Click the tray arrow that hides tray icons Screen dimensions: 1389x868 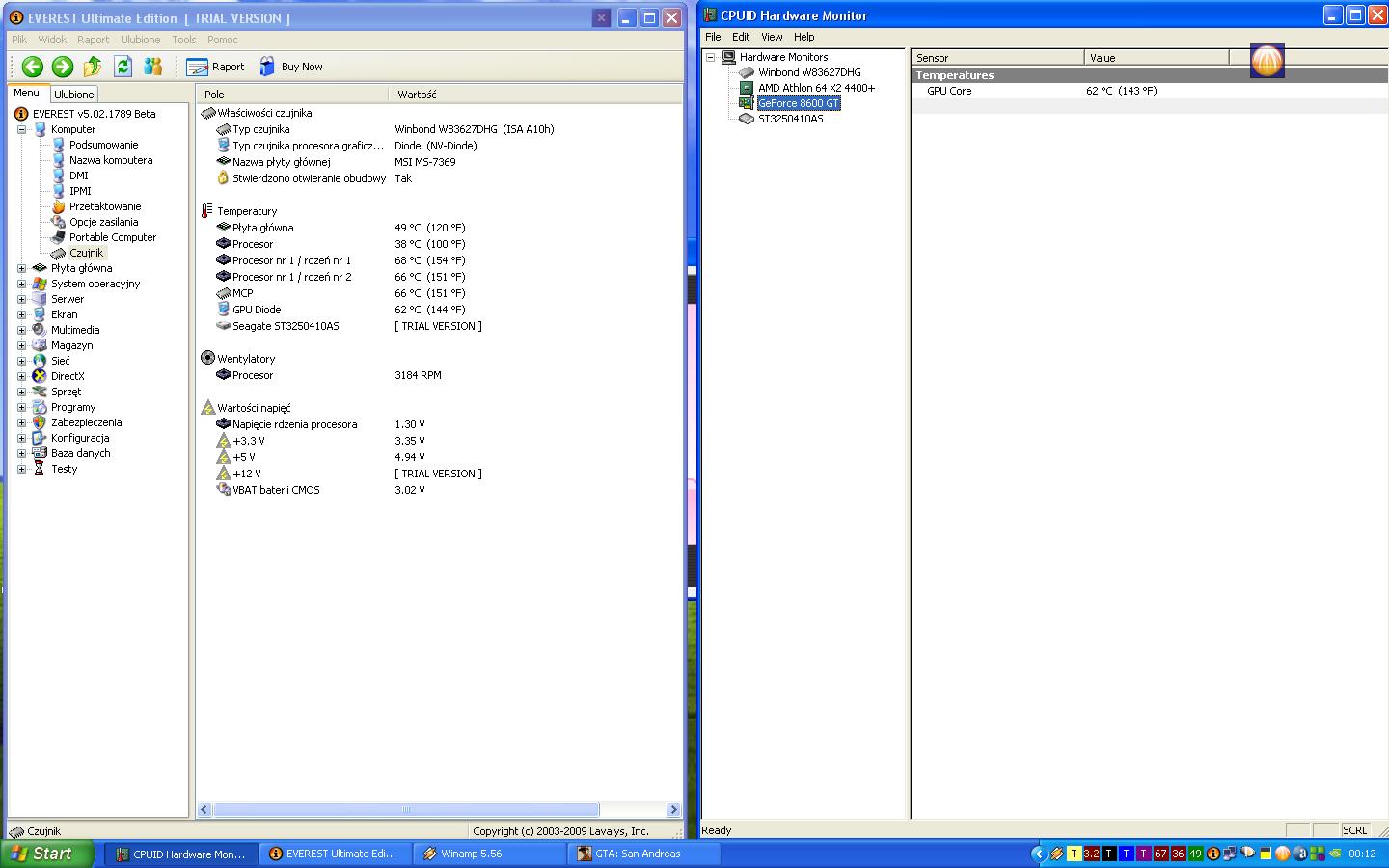1038,854
